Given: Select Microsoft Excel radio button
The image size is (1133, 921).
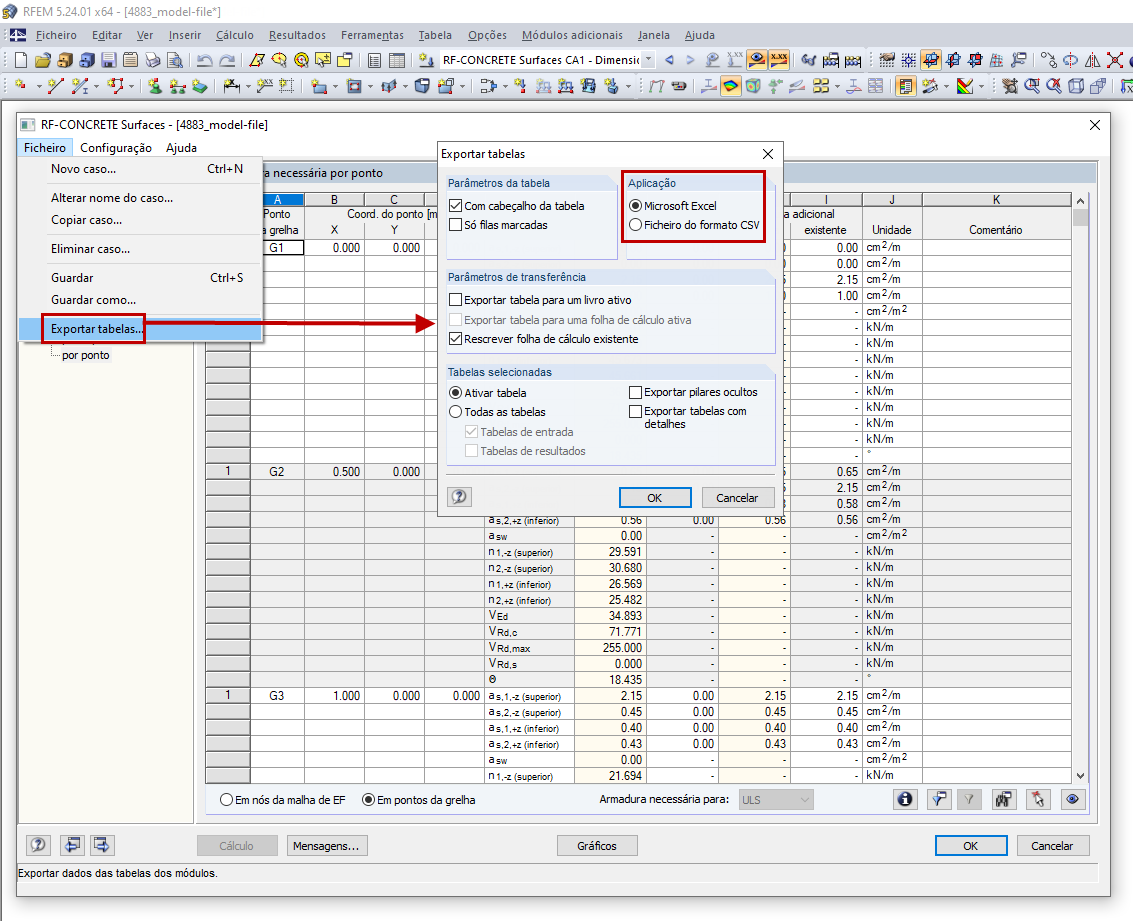Looking at the screenshot, I should pos(635,206).
